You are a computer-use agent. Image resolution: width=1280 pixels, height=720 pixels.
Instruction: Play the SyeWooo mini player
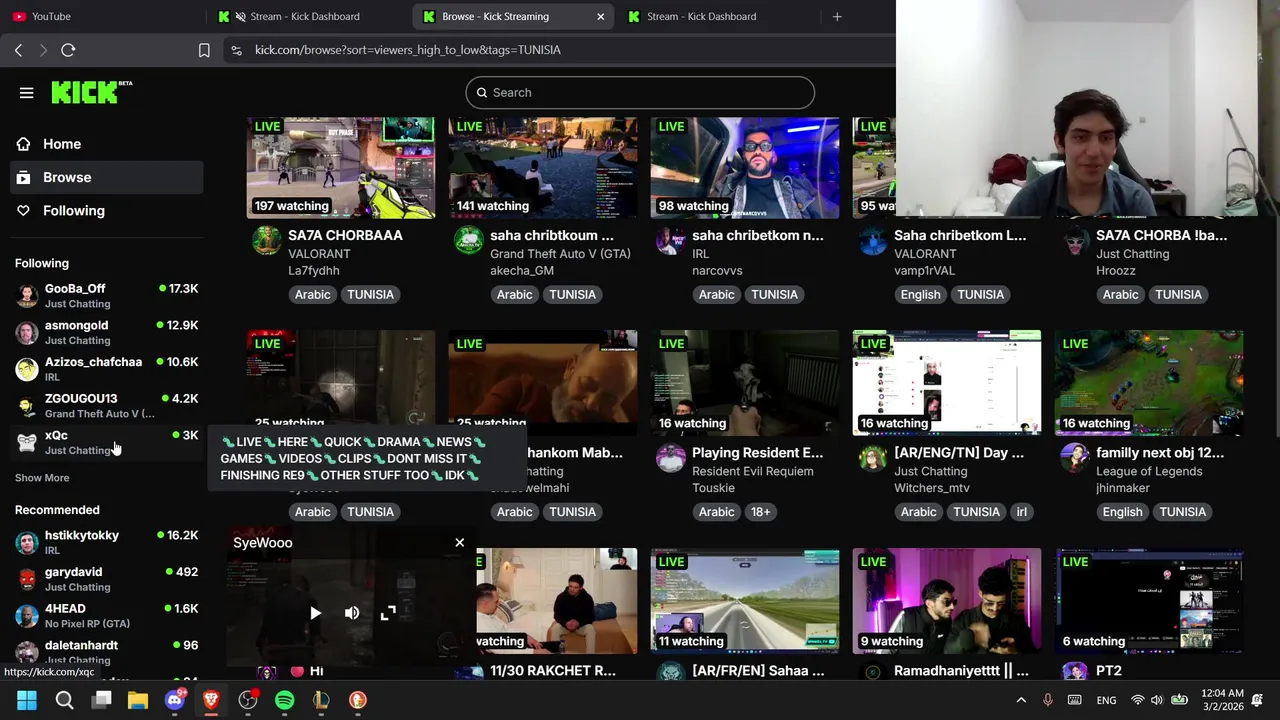(x=315, y=613)
